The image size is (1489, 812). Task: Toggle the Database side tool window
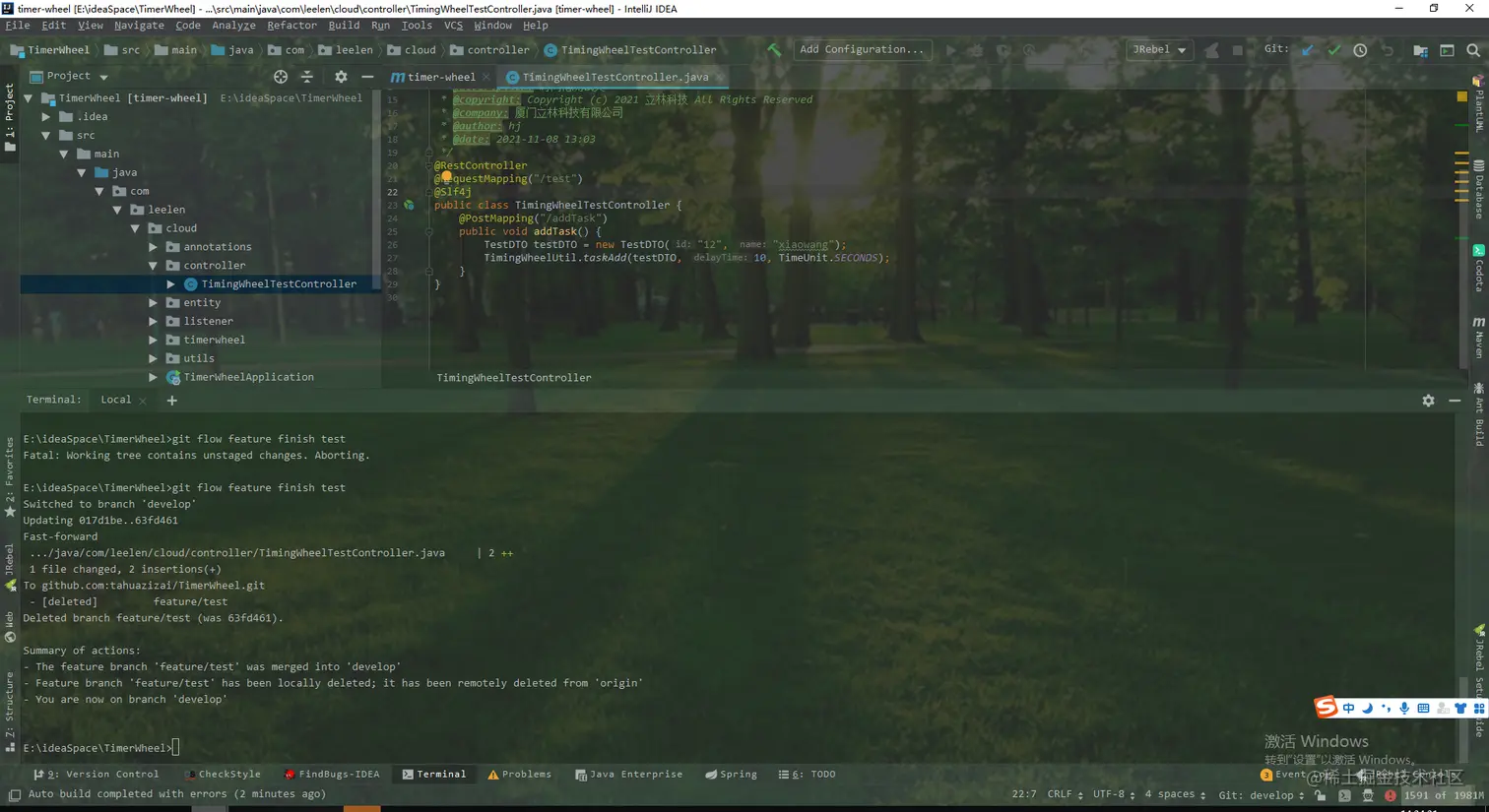tap(1479, 189)
